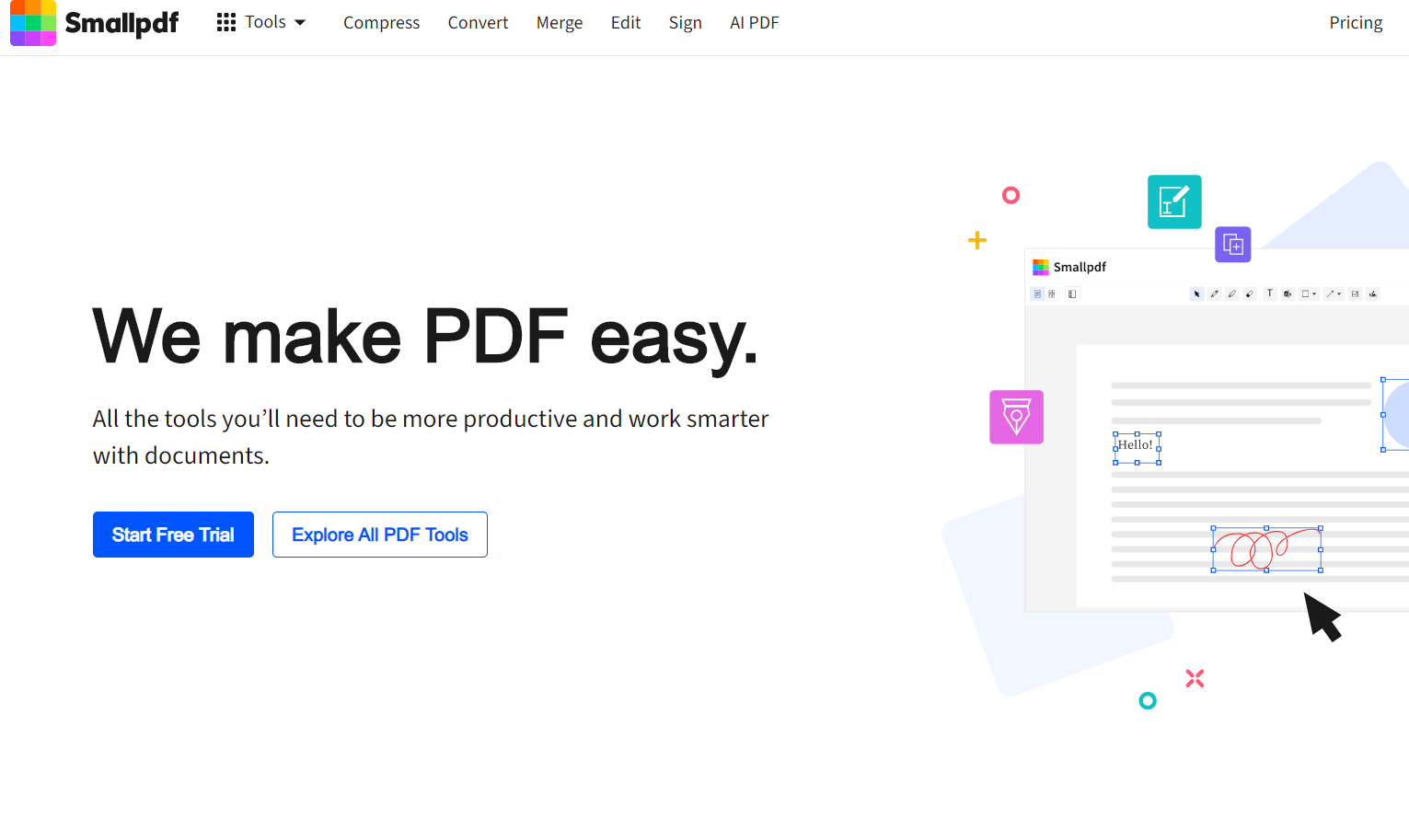
Task: Choose Sign from the top navigation
Action: pyautogui.click(x=685, y=23)
